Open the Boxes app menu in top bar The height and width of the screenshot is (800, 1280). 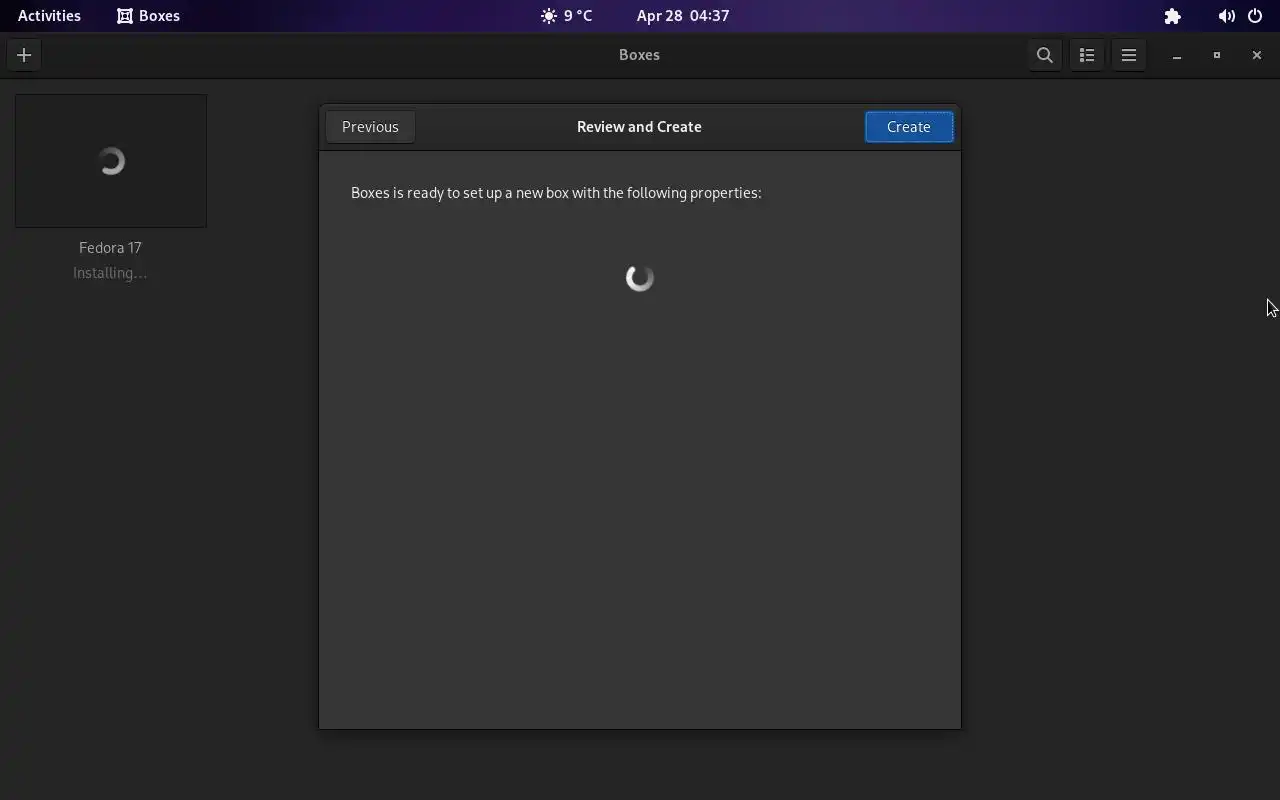tap(148, 16)
